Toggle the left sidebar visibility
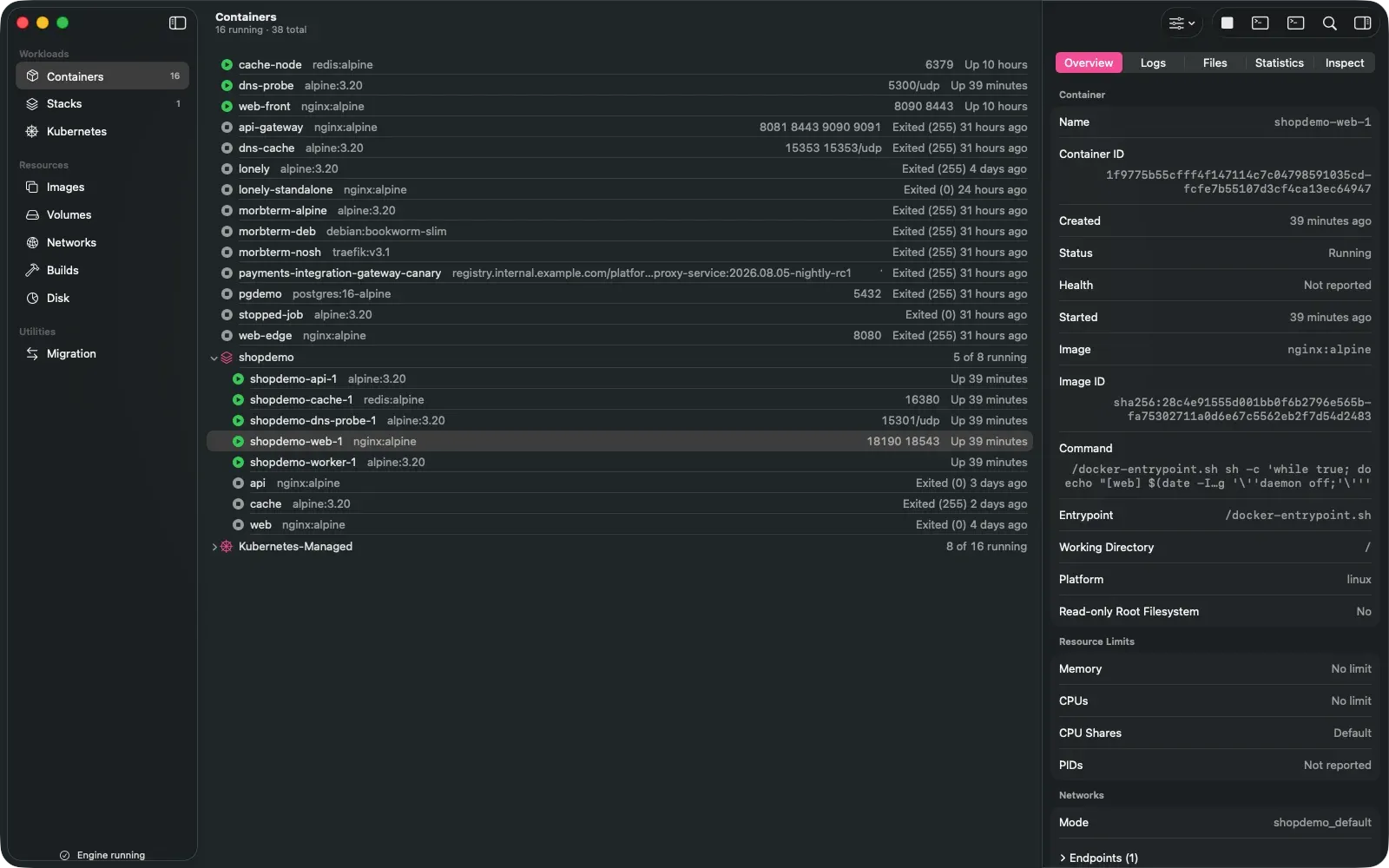Viewport: 1389px width, 868px height. [x=177, y=23]
